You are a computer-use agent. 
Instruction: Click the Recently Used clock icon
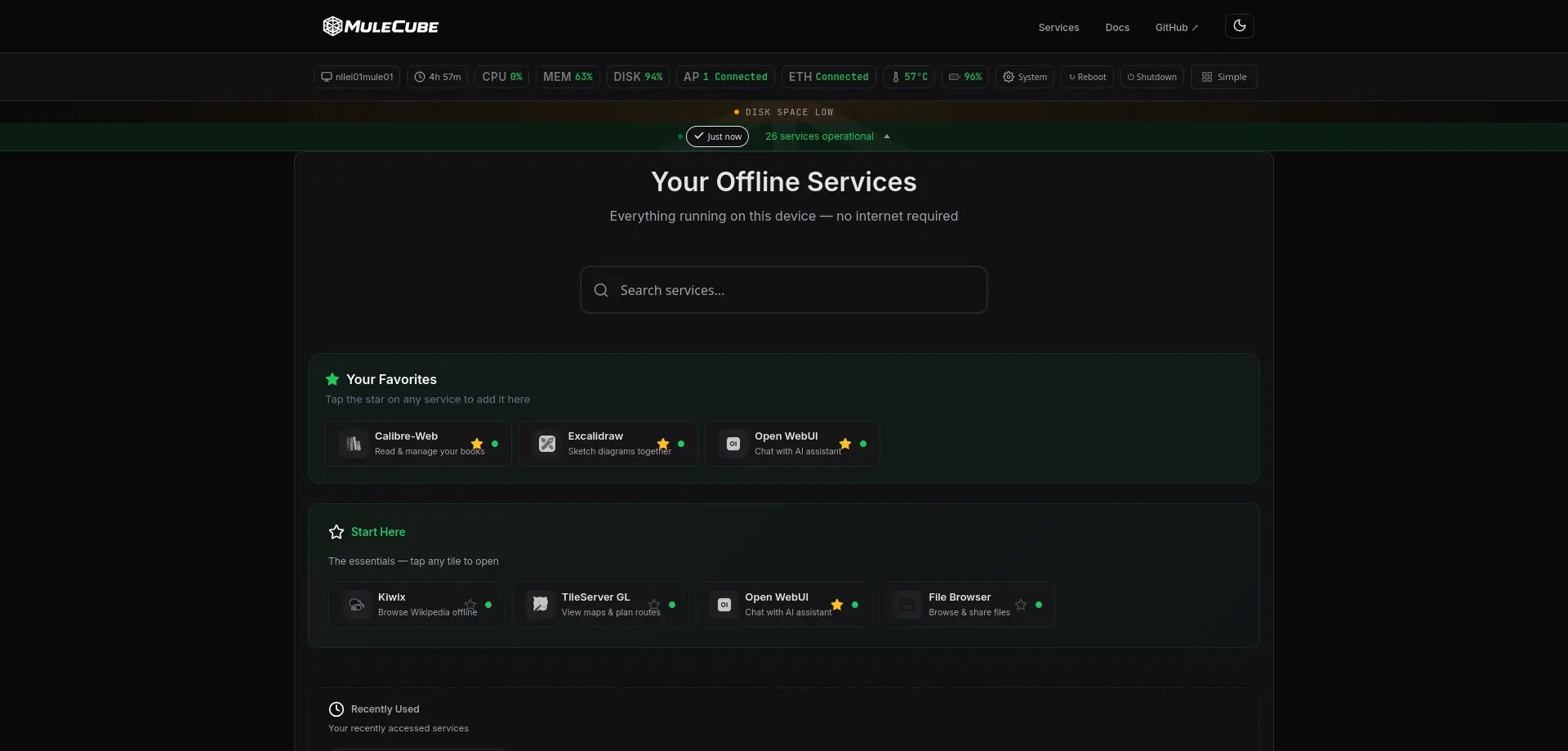point(336,709)
